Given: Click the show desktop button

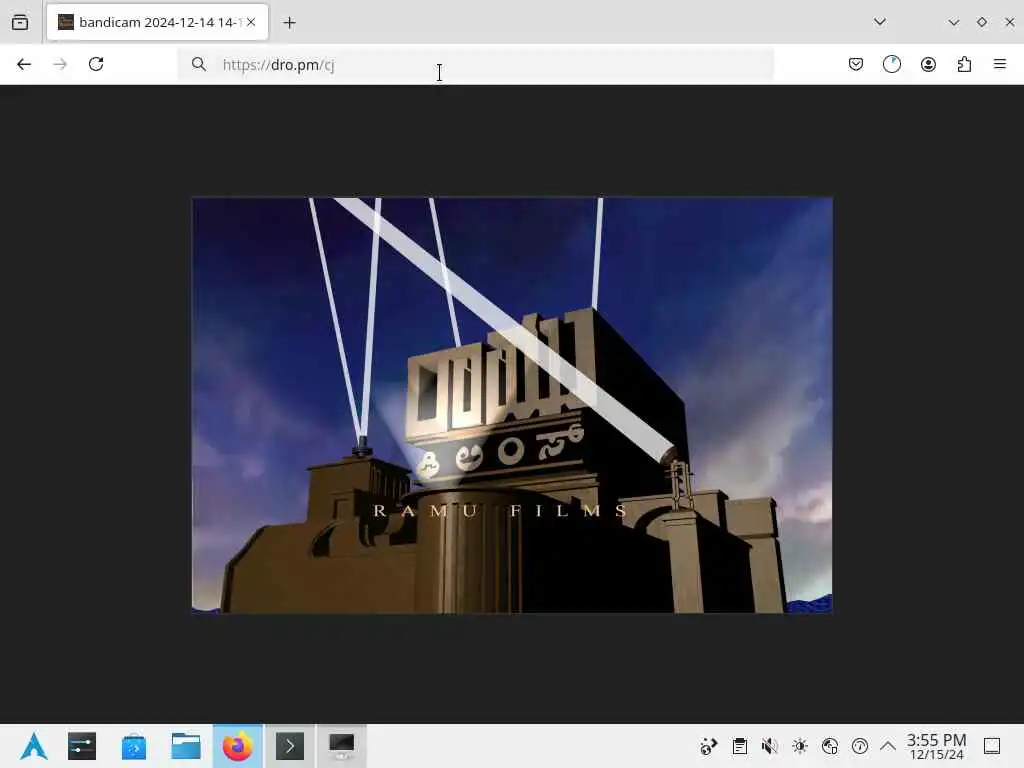Looking at the screenshot, I should point(992,746).
